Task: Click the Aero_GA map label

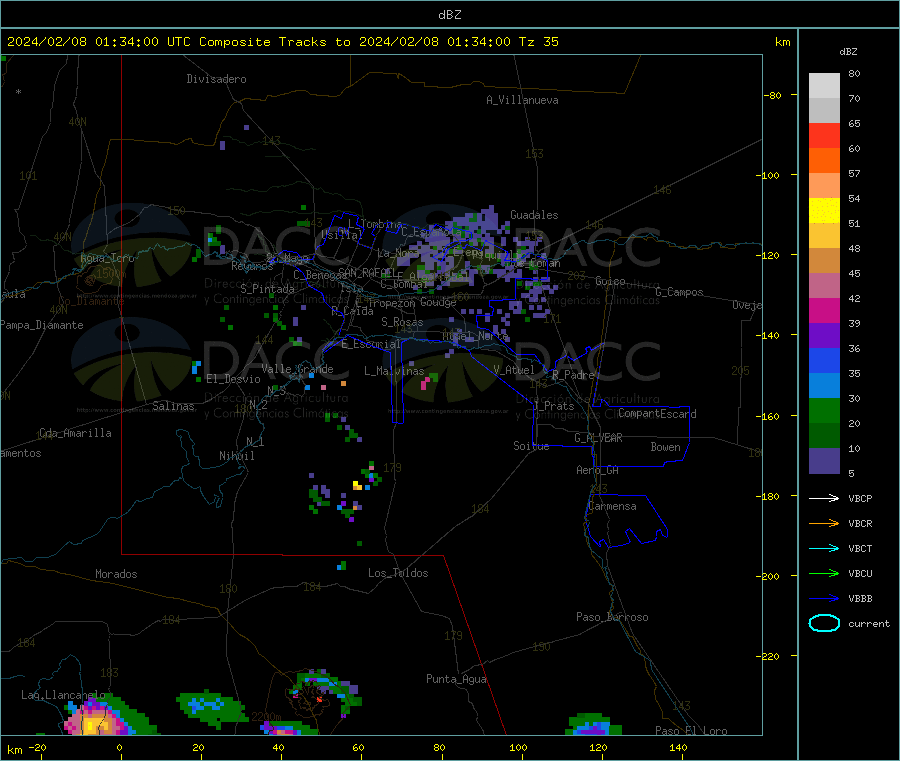Action: (x=597, y=470)
